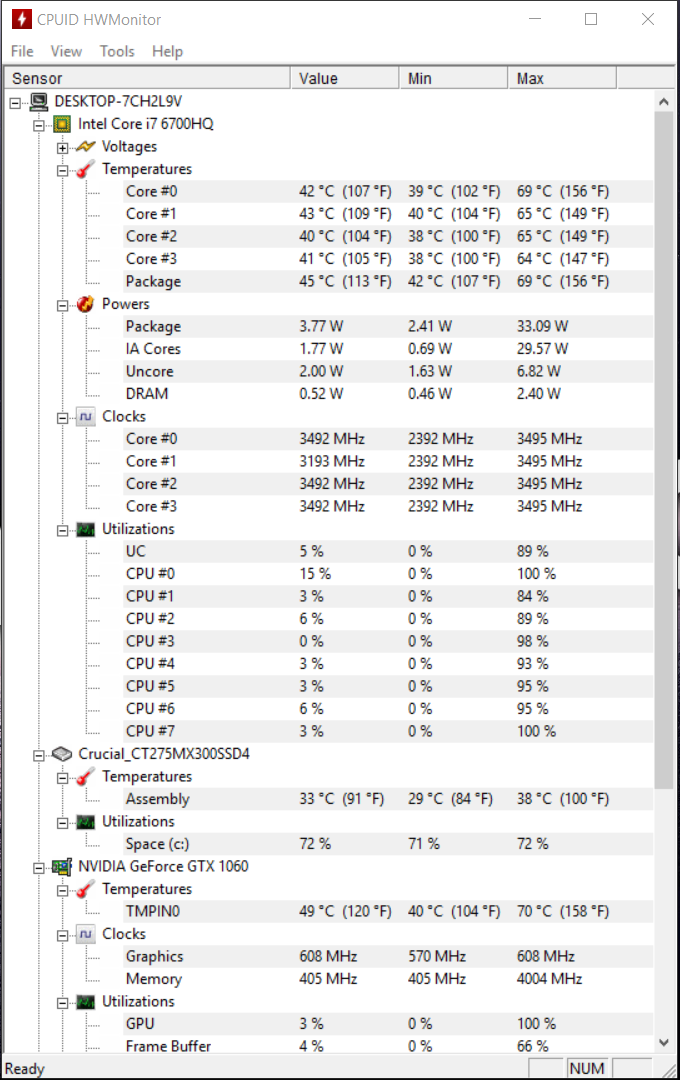Collapse the NVIDIA GeForce GTX 1060 node
680x1080 pixels.
click(39, 868)
